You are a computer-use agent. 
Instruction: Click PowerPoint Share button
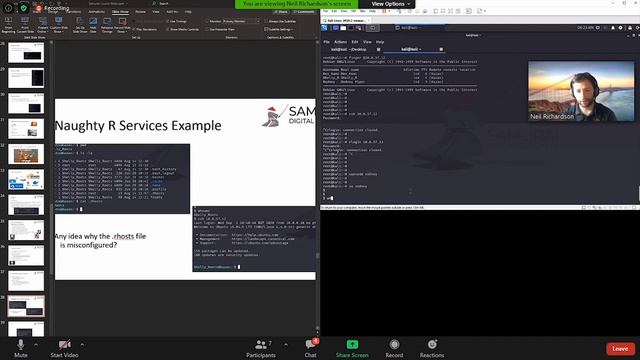[x=281, y=12]
